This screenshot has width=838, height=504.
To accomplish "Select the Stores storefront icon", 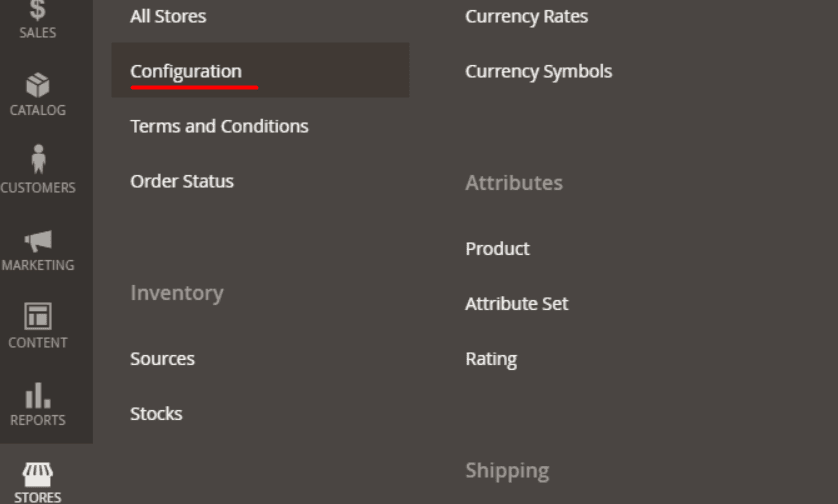I will (37, 474).
